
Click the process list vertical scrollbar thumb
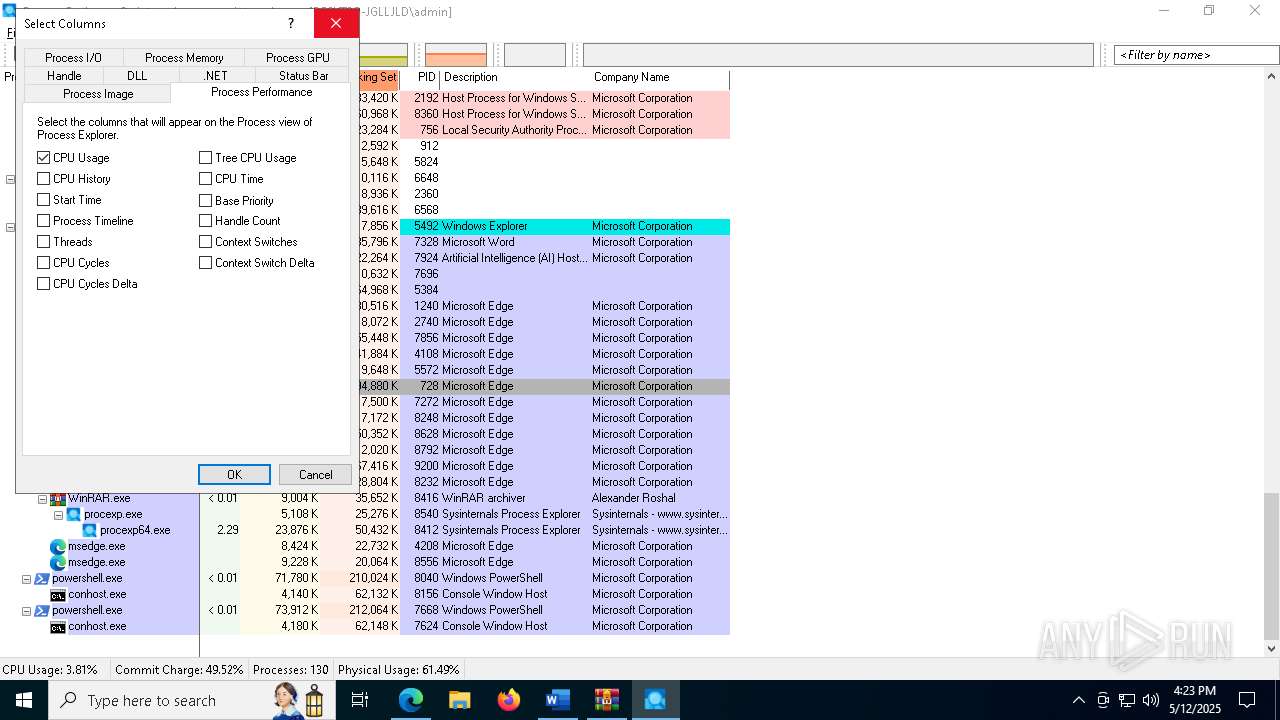[1271, 565]
